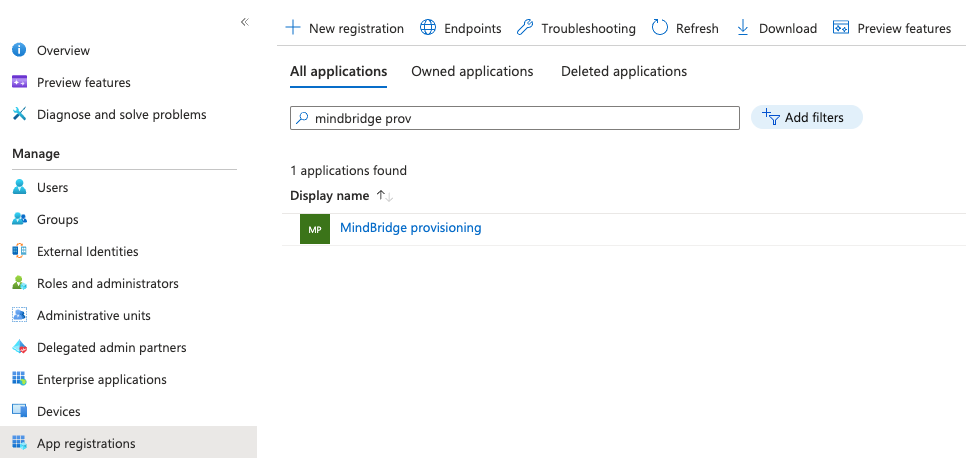The width and height of the screenshot is (966, 465).
Task: Click the Download arrow icon
Action: click(743, 28)
